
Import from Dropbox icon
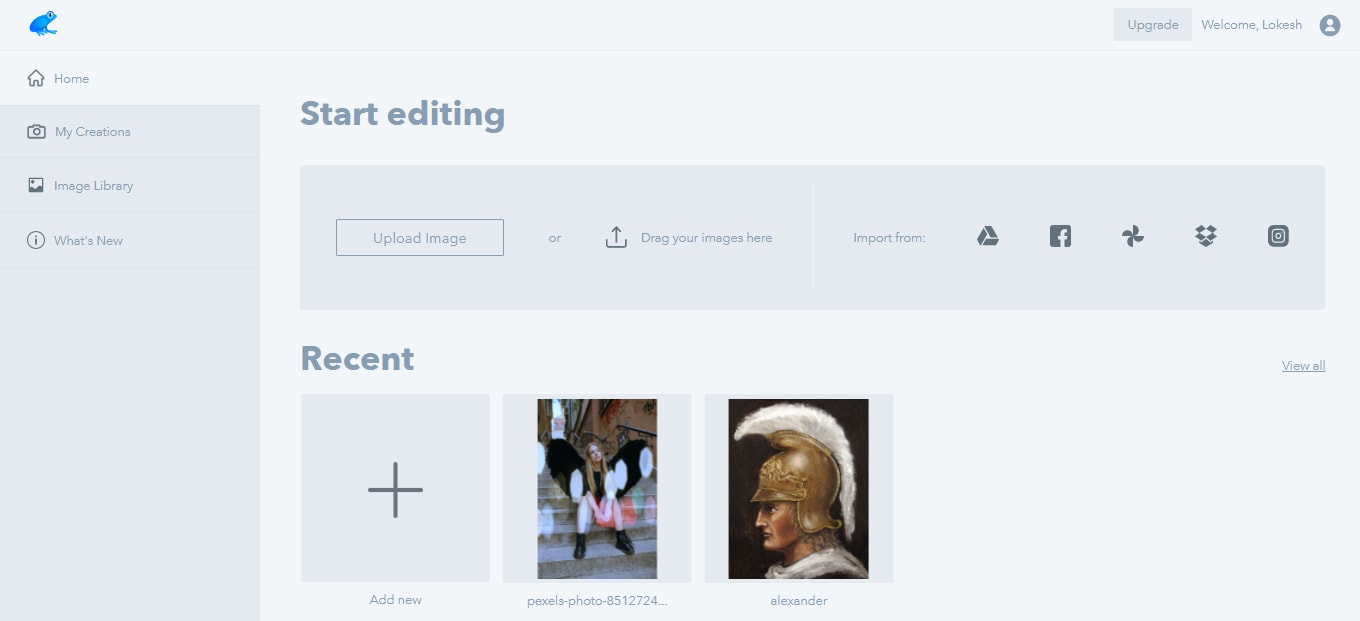tap(1206, 237)
